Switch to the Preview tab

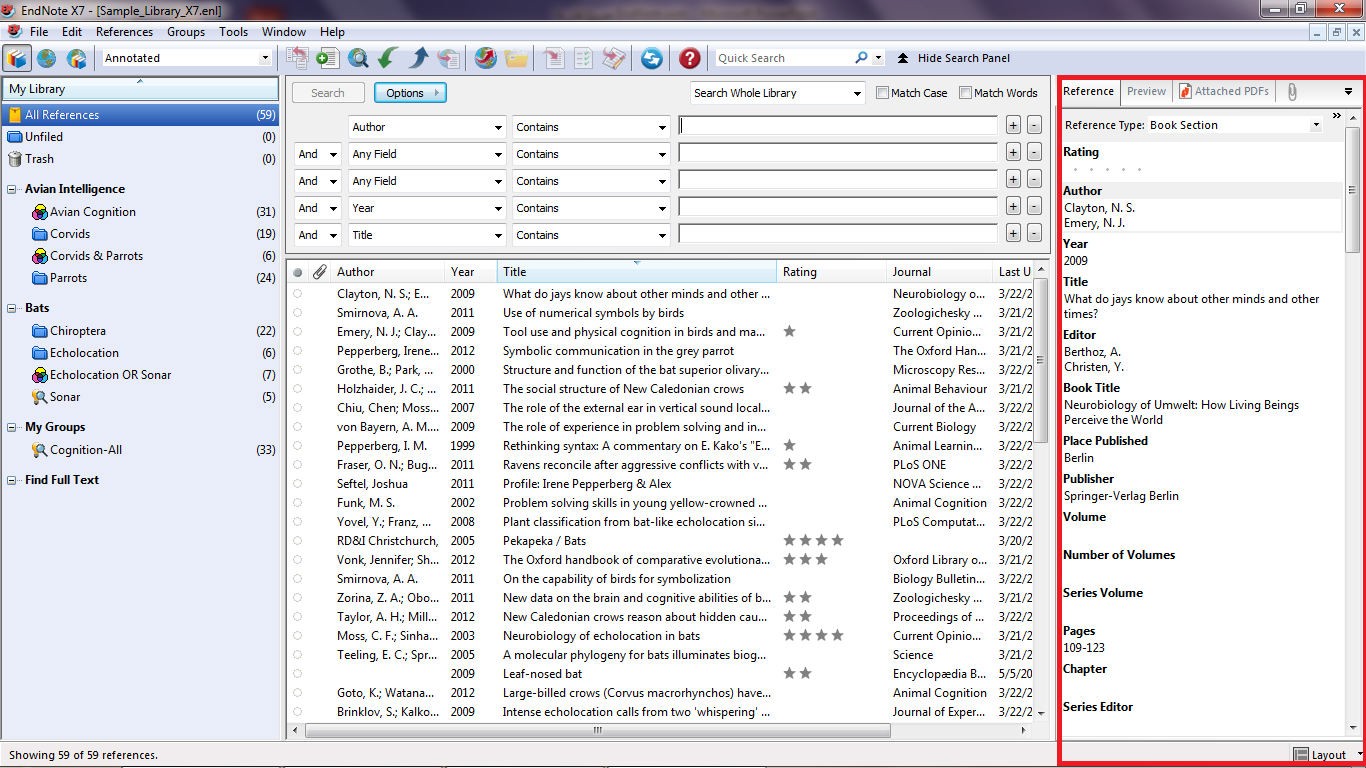[1146, 91]
